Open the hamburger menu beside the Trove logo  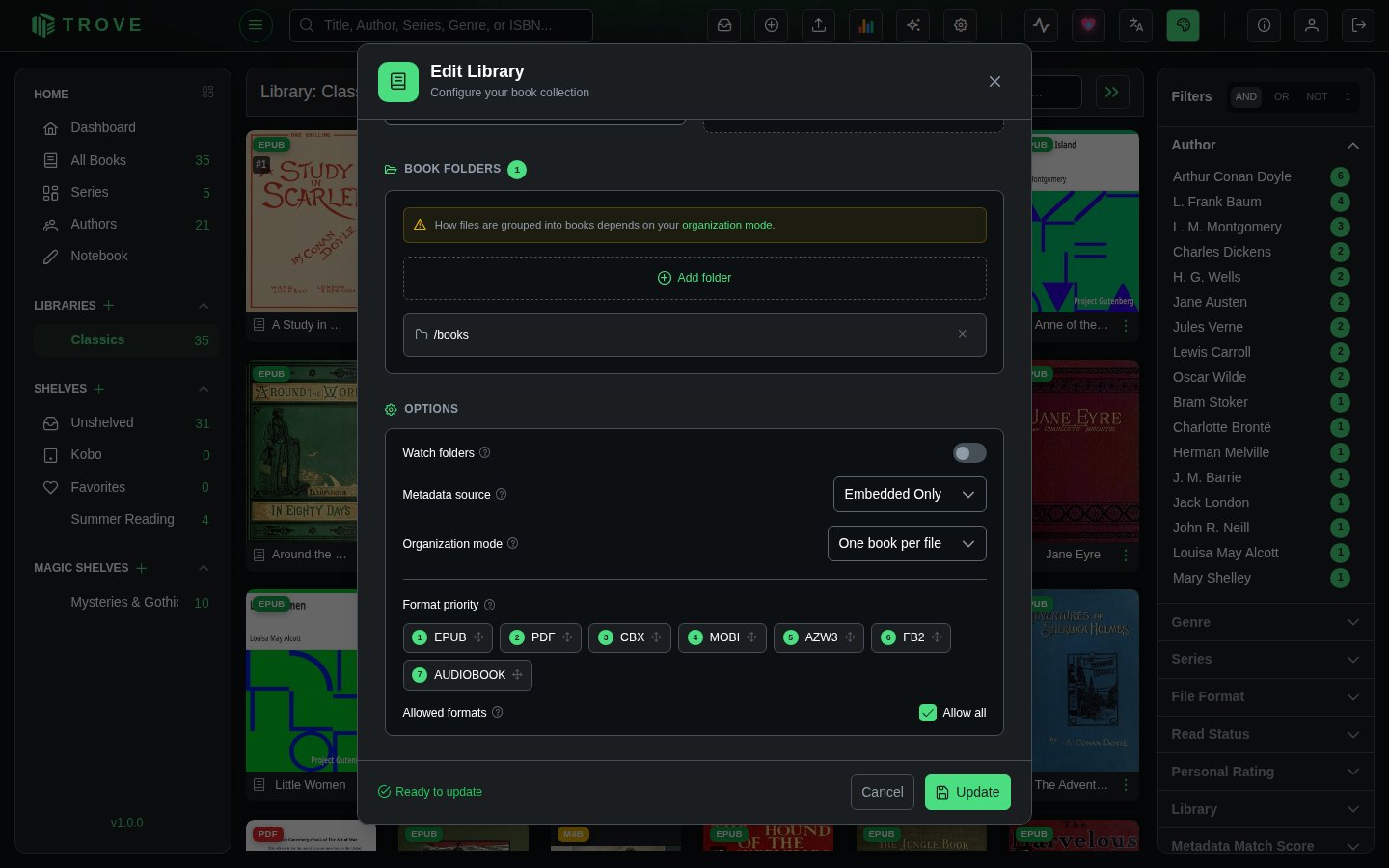[x=256, y=25]
